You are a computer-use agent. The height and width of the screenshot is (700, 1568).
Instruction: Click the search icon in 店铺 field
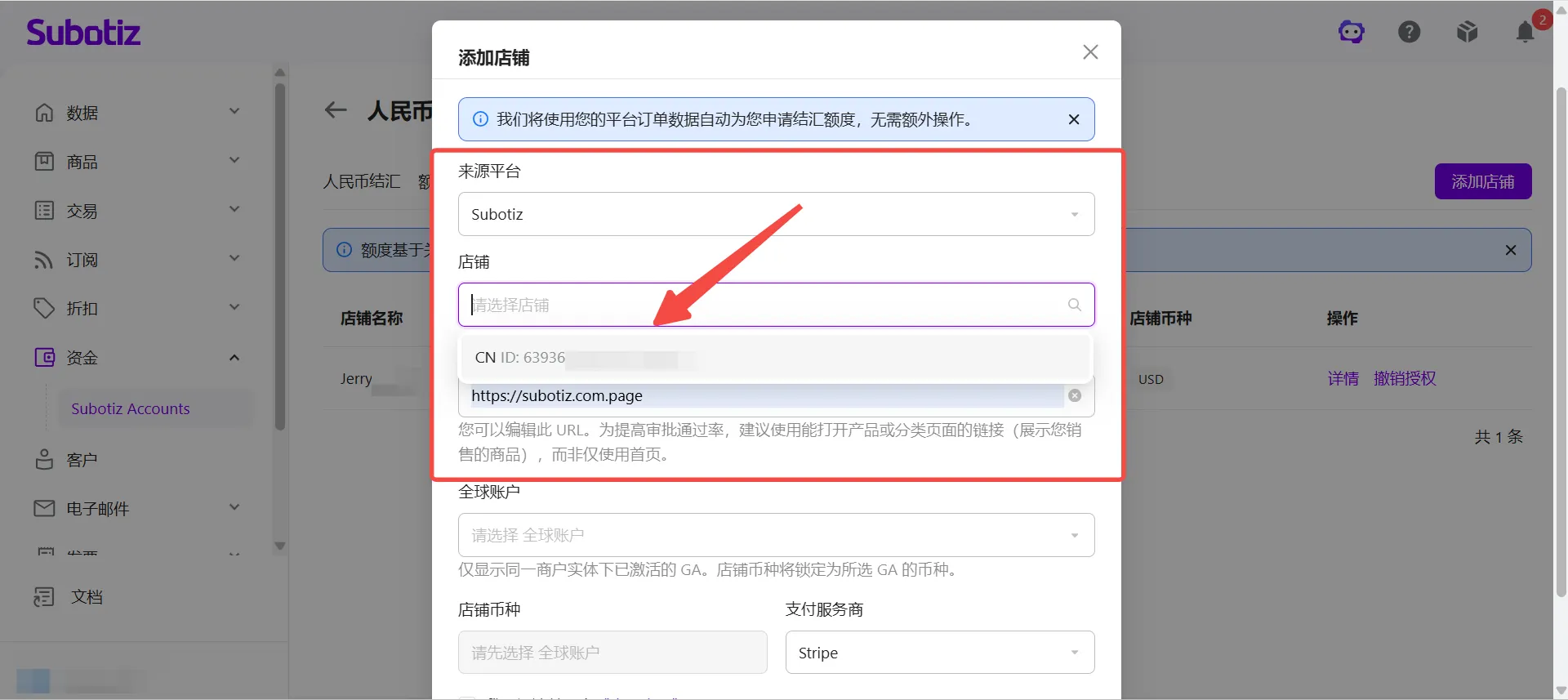[x=1075, y=305]
